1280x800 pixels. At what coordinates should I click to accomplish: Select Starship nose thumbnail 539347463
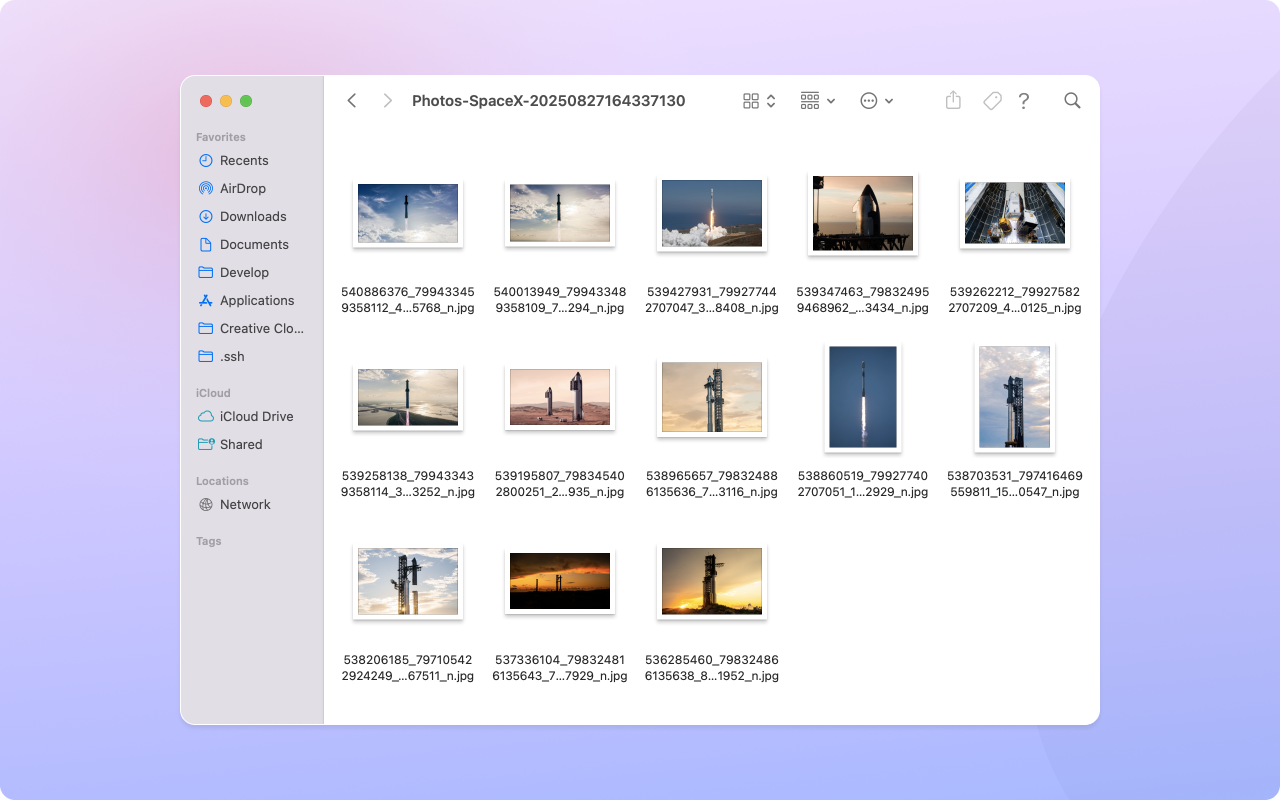point(863,213)
